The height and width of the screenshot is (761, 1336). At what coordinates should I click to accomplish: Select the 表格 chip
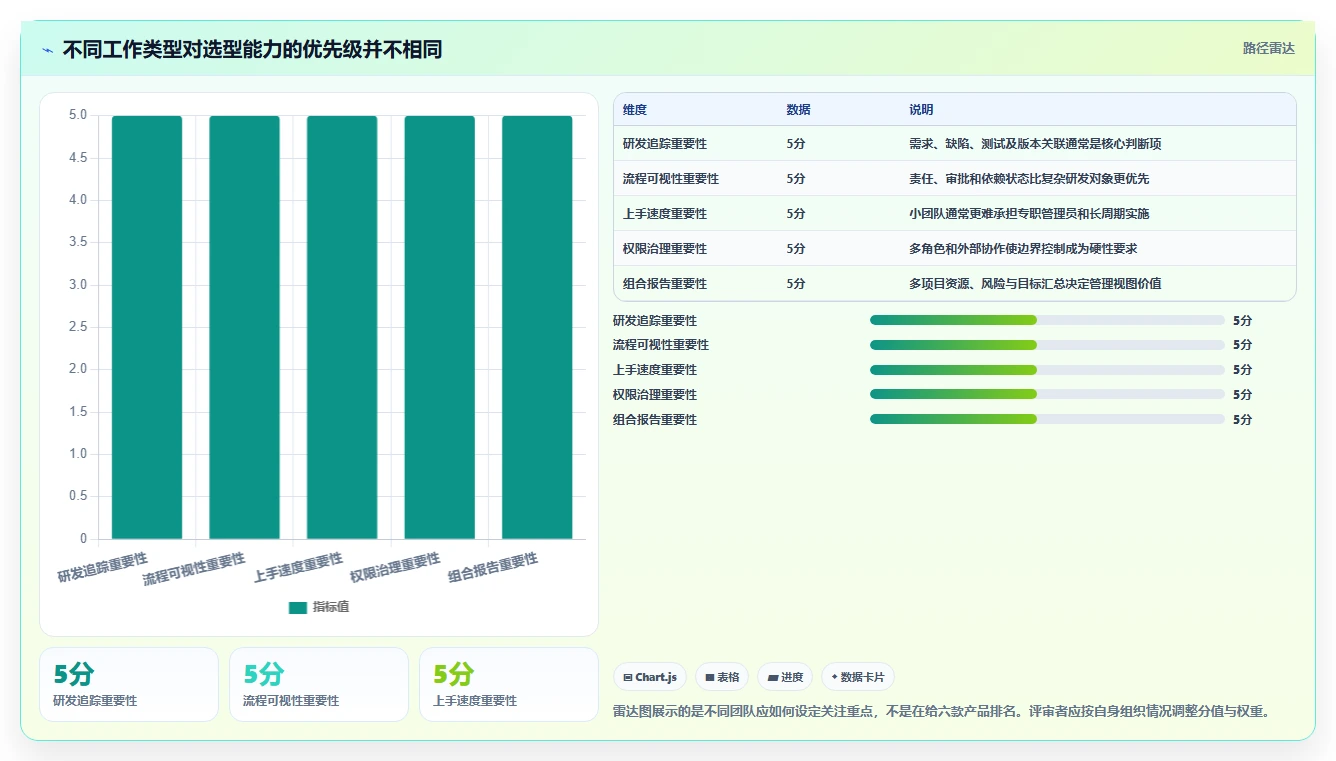coord(722,677)
